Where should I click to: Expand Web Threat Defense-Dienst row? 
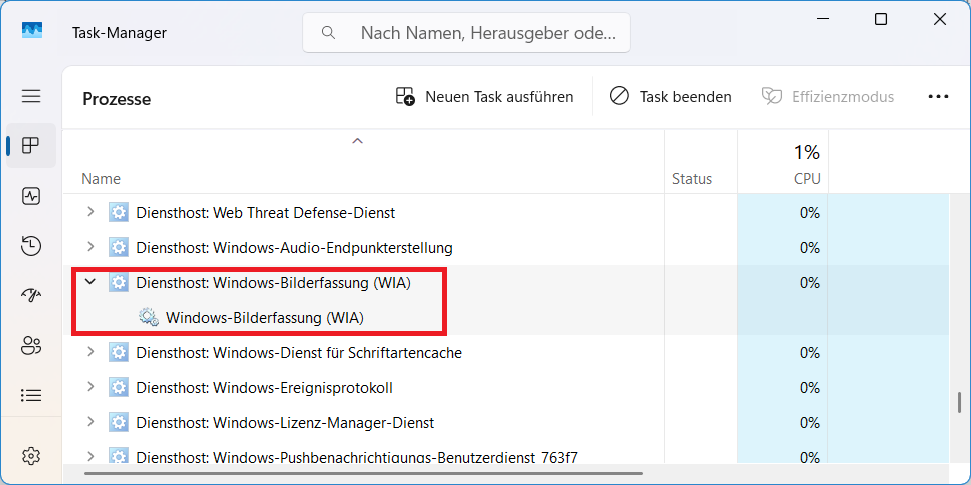[x=91, y=212]
